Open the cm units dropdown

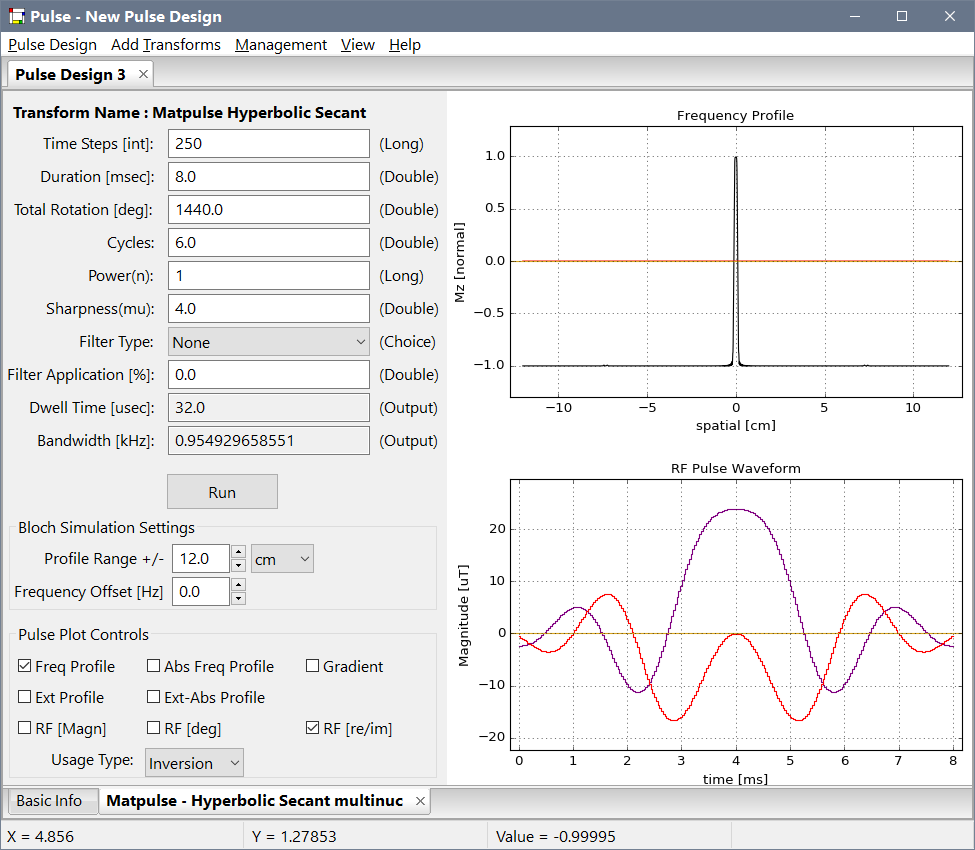click(282, 559)
